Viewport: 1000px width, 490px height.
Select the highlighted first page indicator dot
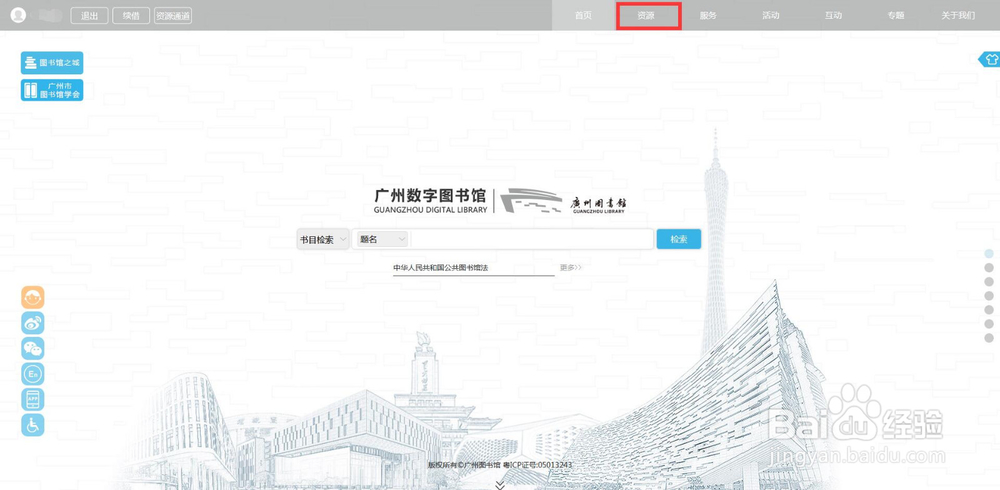(x=989, y=253)
